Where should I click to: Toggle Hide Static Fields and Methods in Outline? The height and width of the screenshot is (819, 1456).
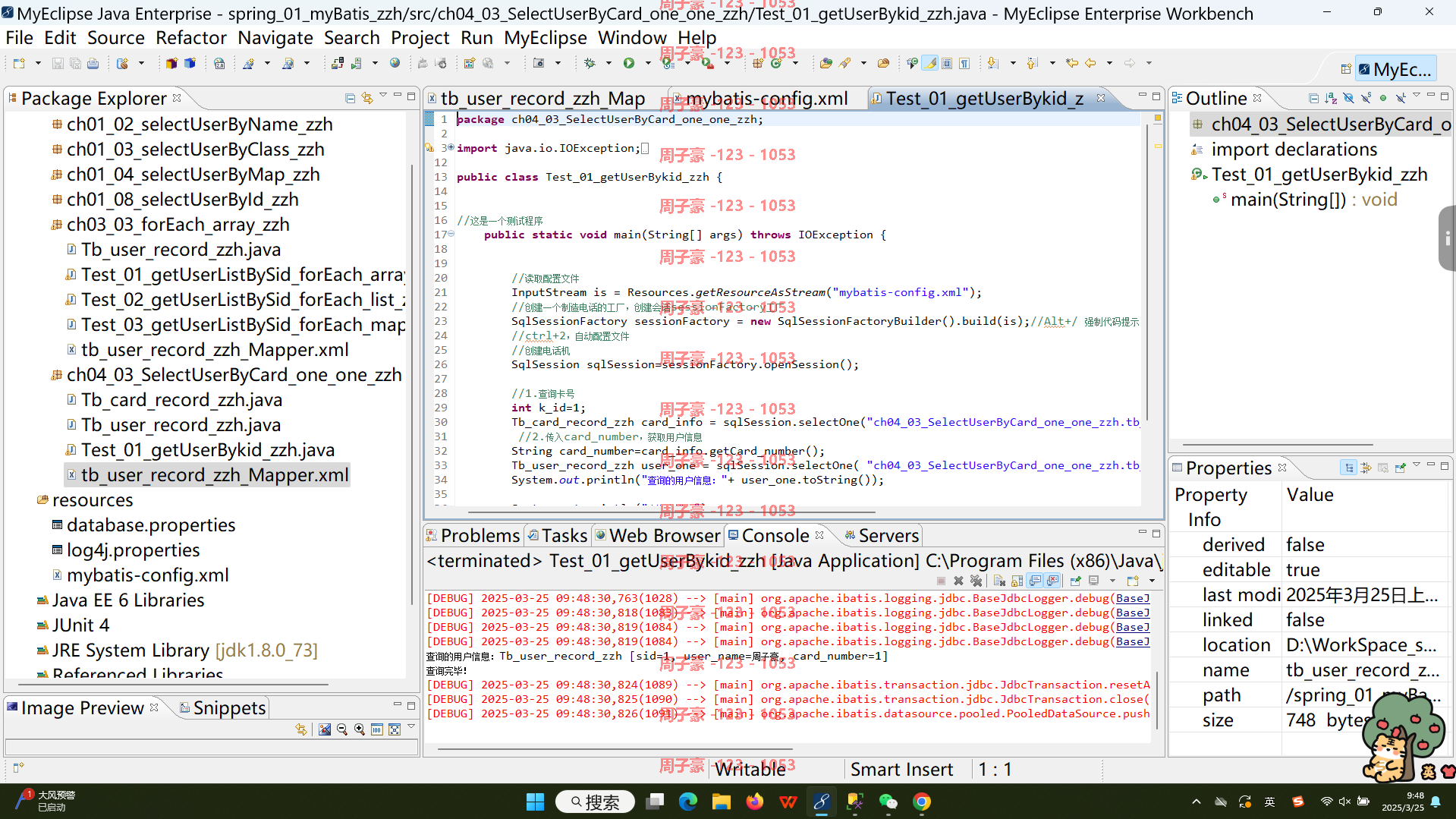coord(1366,98)
